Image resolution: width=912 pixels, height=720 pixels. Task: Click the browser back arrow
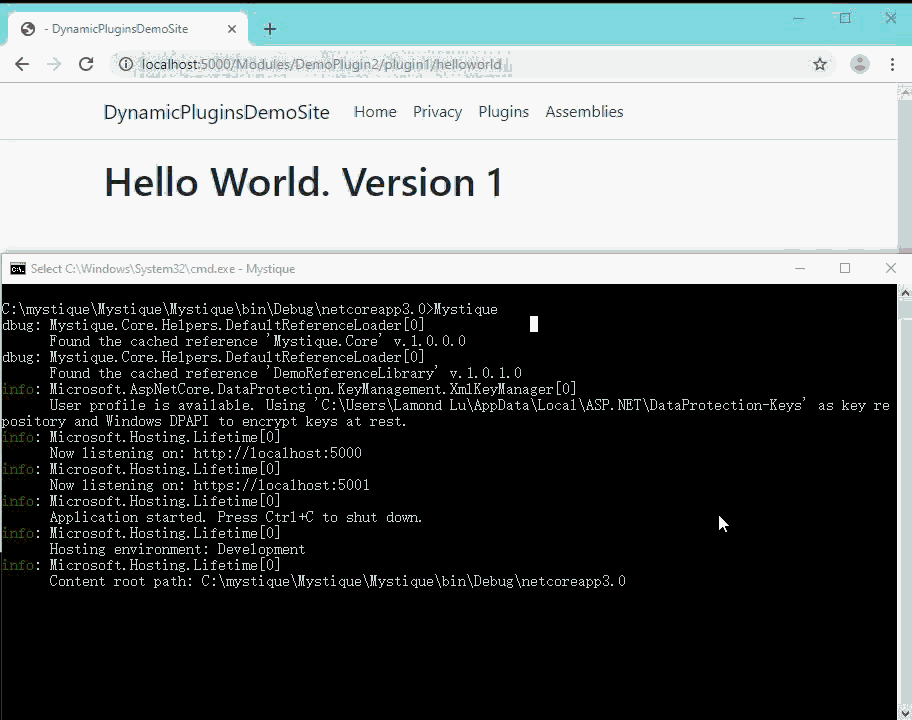[22, 64]
